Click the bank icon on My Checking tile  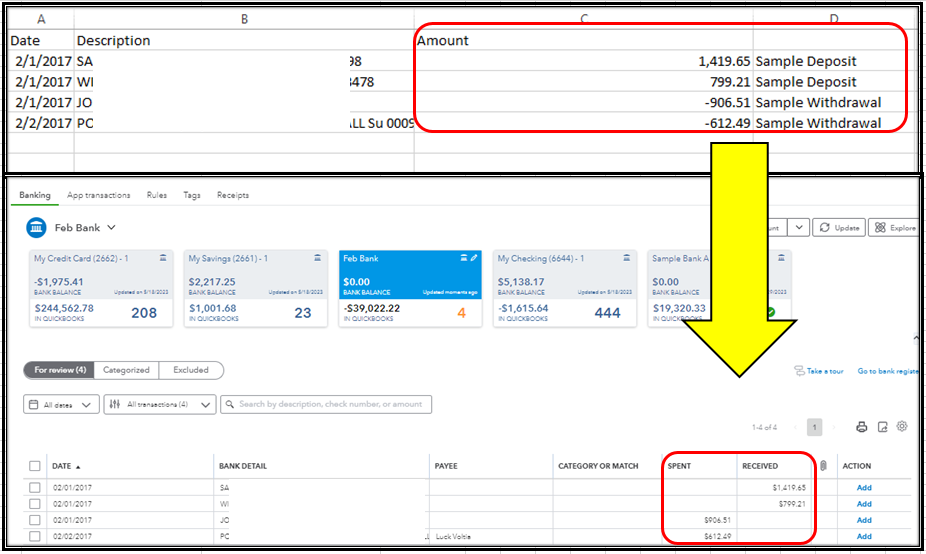point(627,258)
